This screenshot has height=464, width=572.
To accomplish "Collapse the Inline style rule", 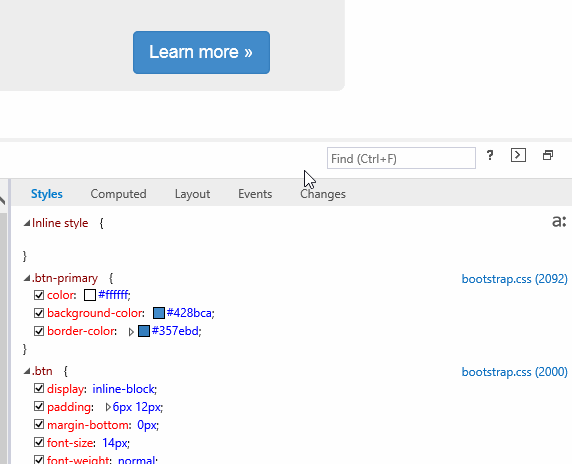I will 27,223.
